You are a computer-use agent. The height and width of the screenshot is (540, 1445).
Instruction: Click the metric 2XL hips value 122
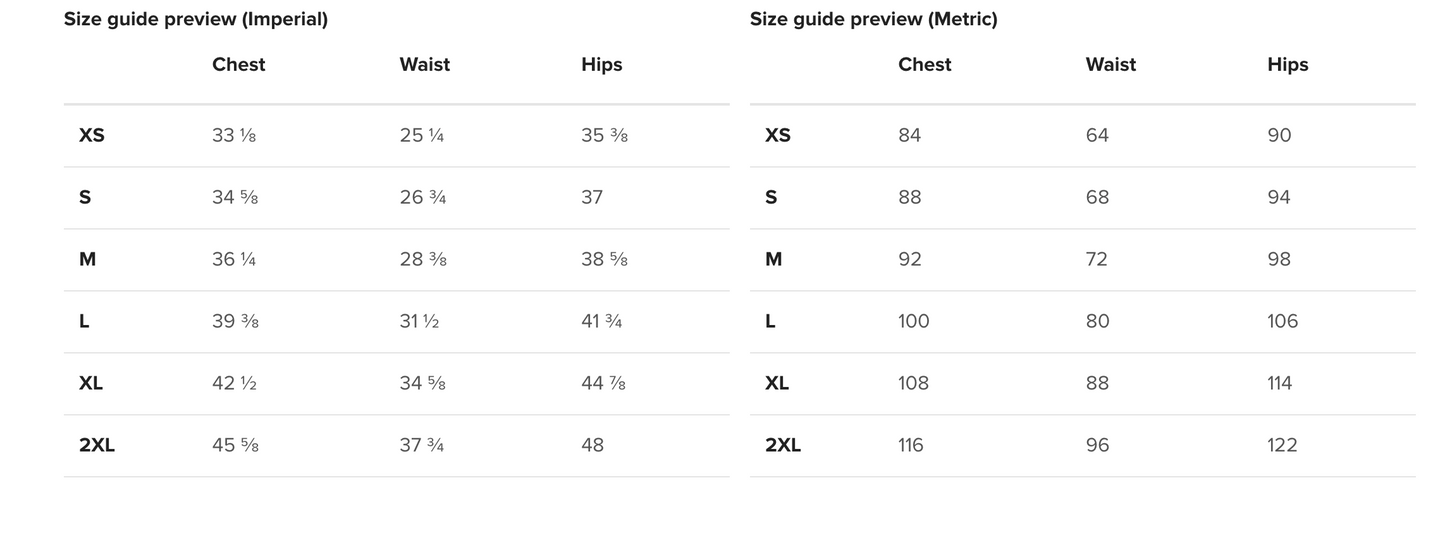[1282, 445]
